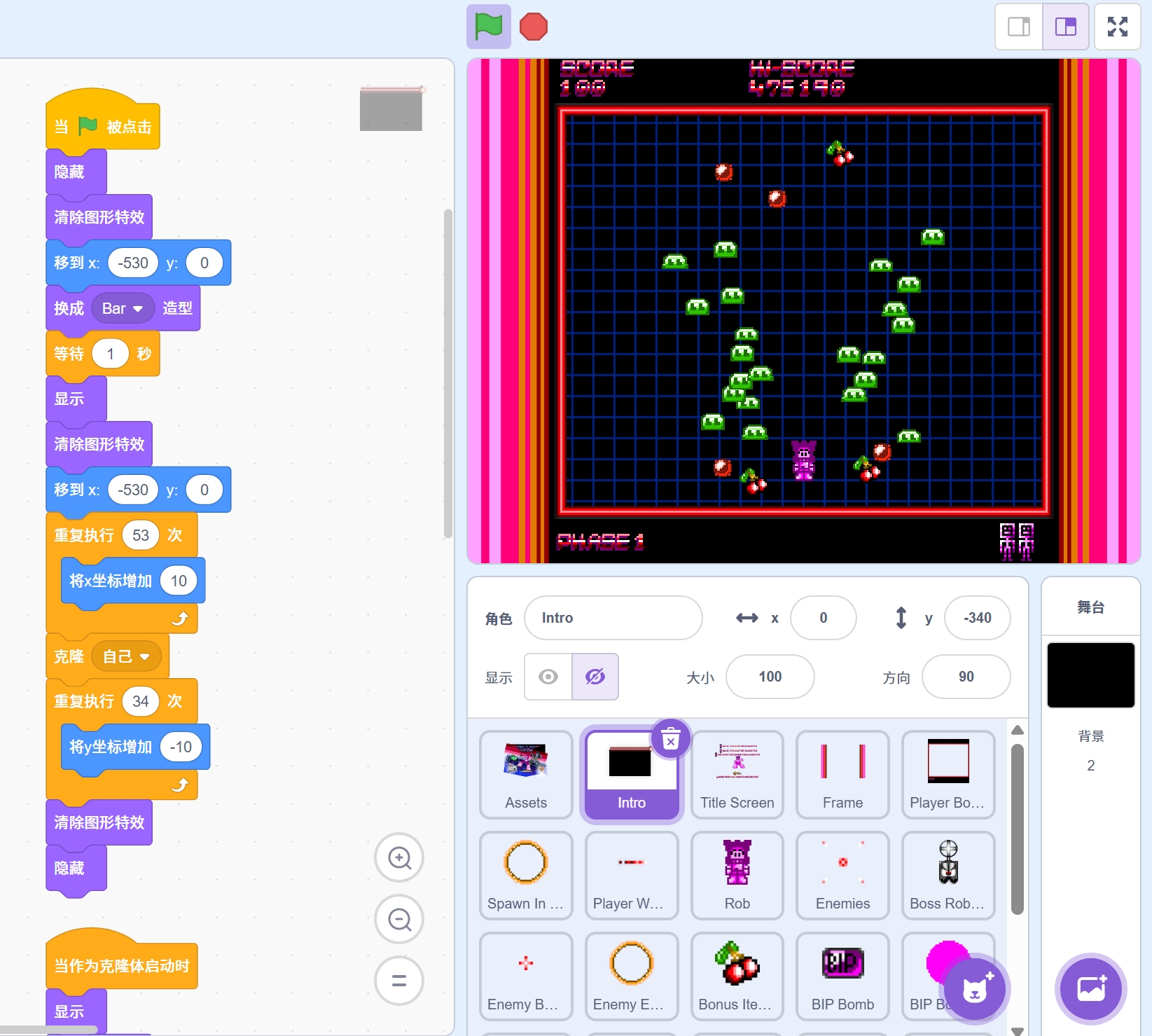Viewport: 1152px width, 1036px height.
Task: Reset workspace zoom with equals button
Action: 399,981
